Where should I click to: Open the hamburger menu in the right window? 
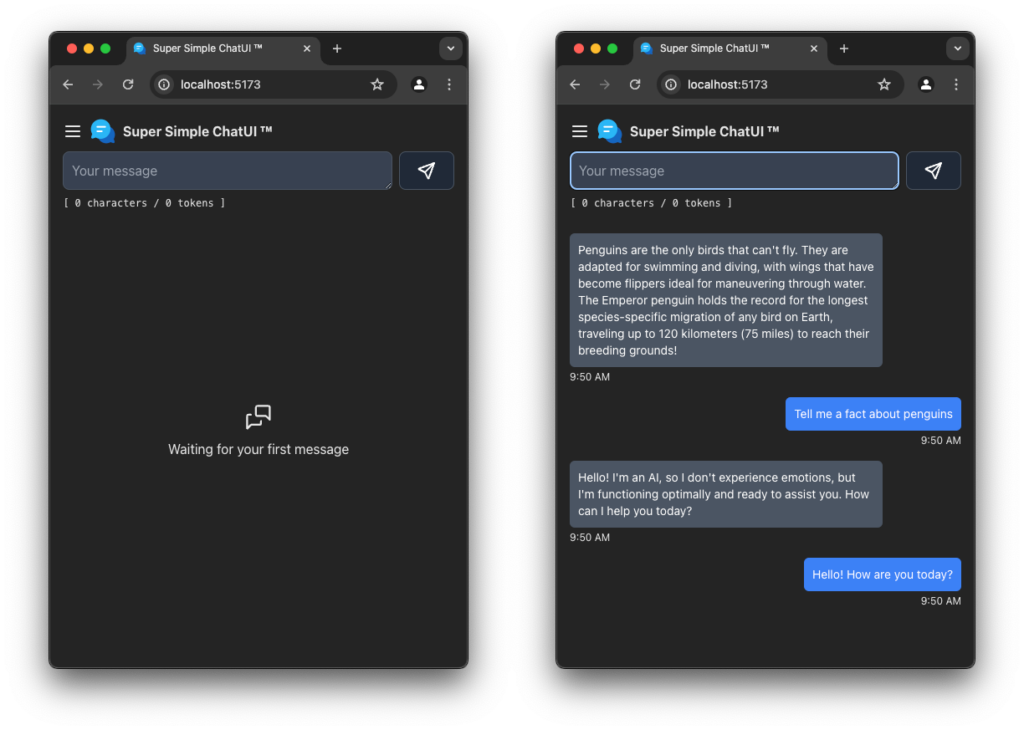coord(579,131)
